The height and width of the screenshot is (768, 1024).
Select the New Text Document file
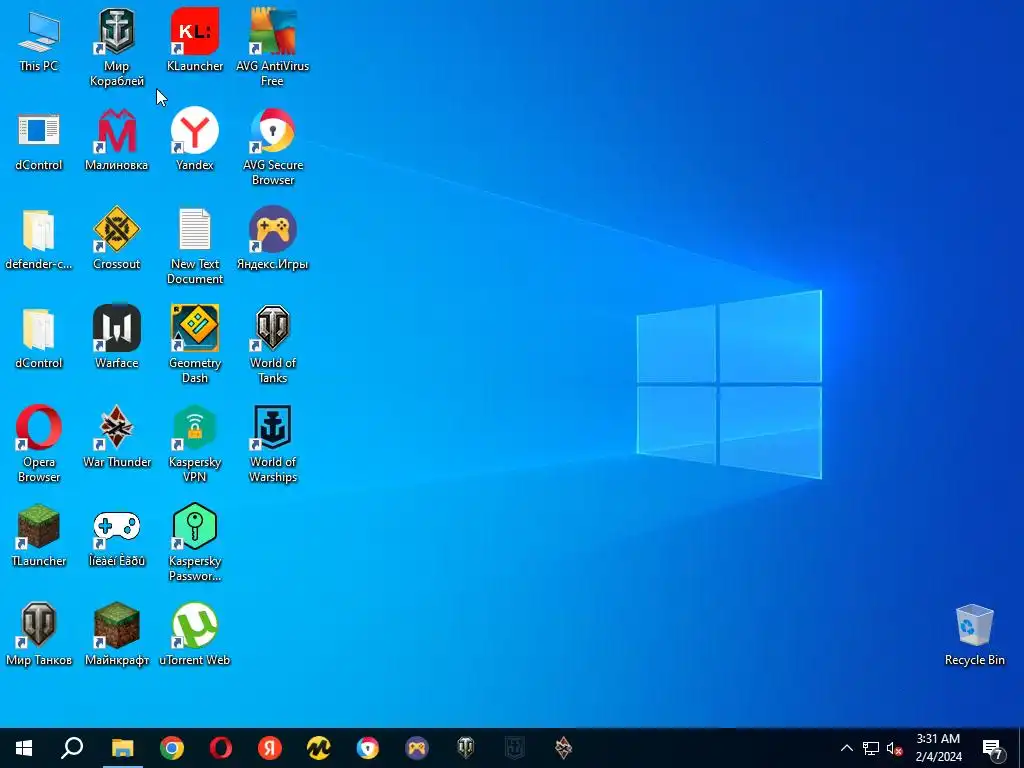point(195,246)
